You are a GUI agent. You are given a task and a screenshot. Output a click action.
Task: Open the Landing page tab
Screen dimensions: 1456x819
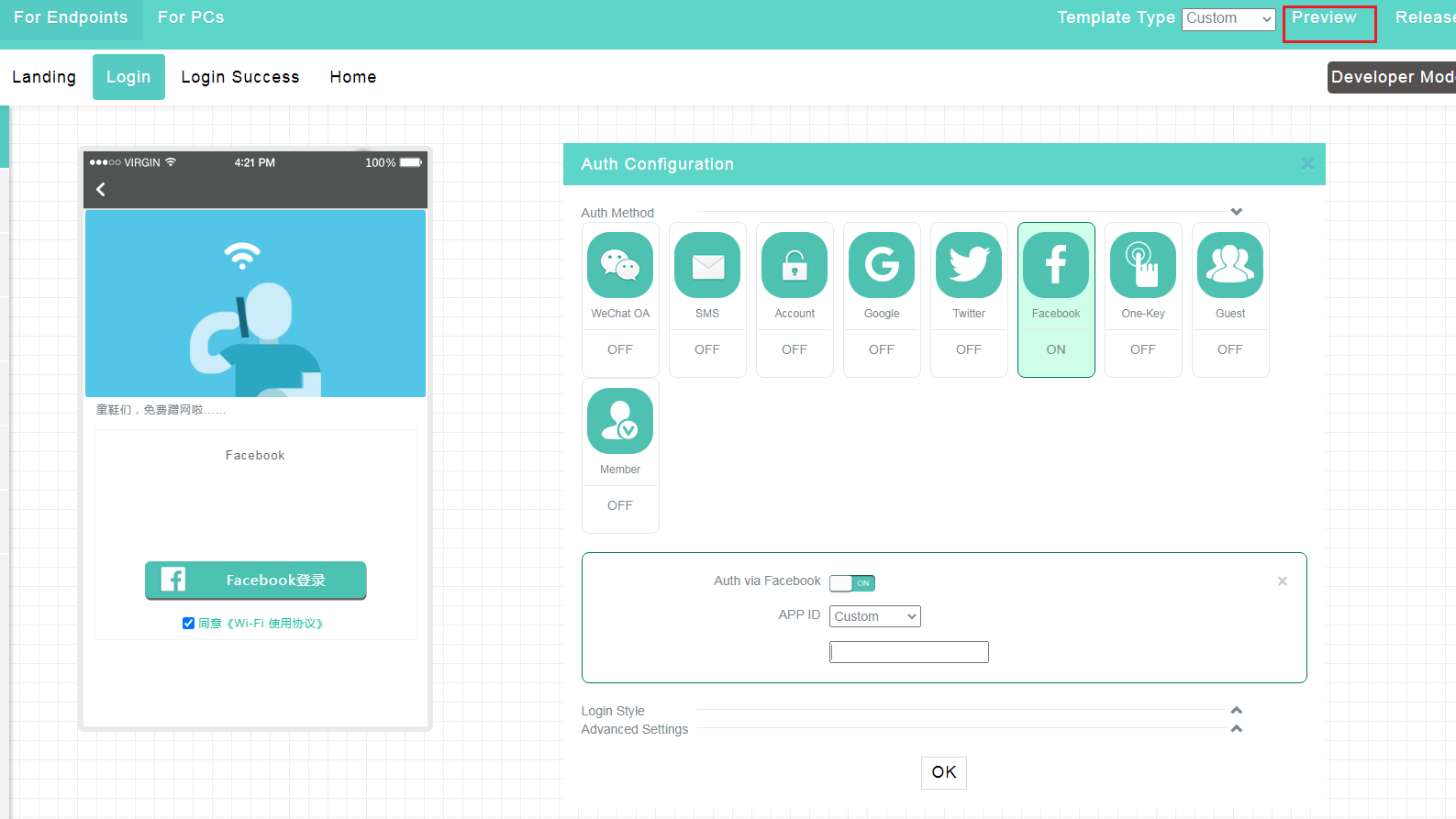[x=44, y=77]
